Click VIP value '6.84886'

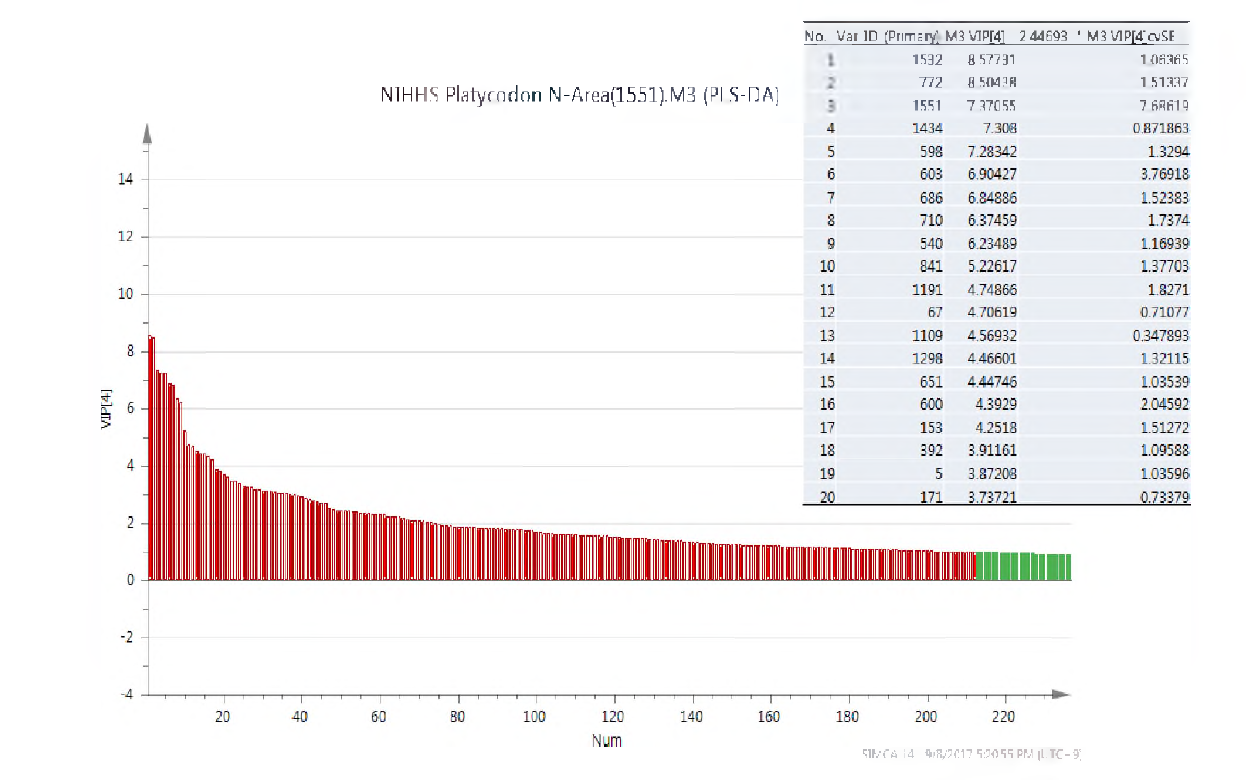pyautogui.click(x=991, y=197)
